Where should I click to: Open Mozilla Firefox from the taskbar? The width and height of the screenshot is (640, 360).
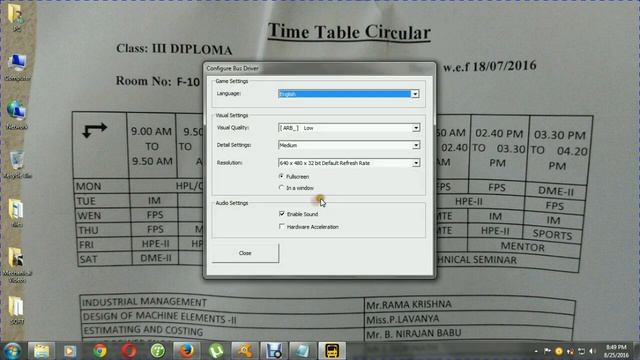coord(187,351)
